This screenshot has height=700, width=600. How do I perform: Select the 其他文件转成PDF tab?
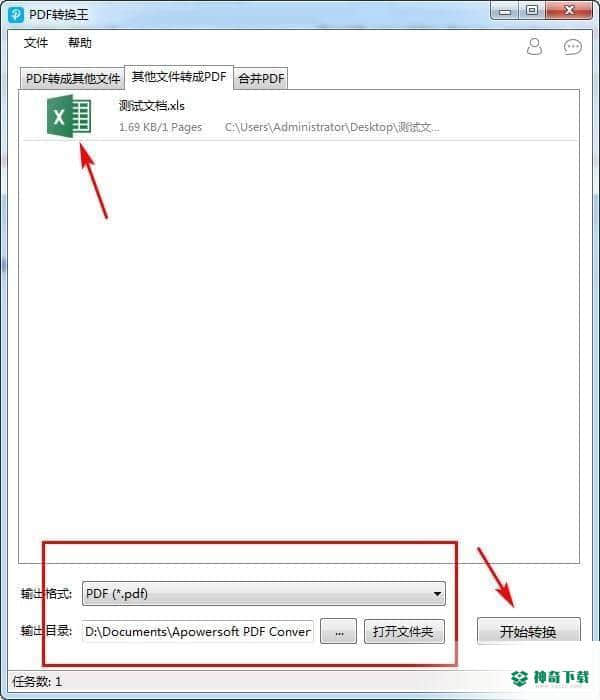coord(179,77)
